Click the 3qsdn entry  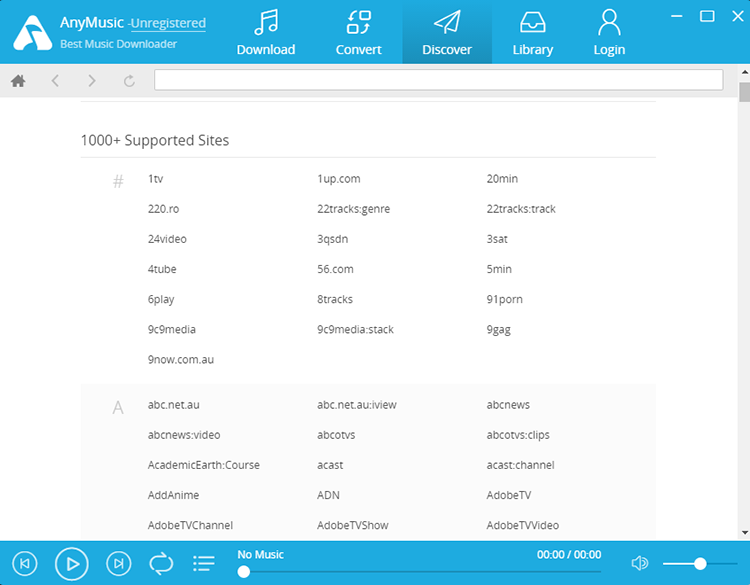(x=332, y=239)
